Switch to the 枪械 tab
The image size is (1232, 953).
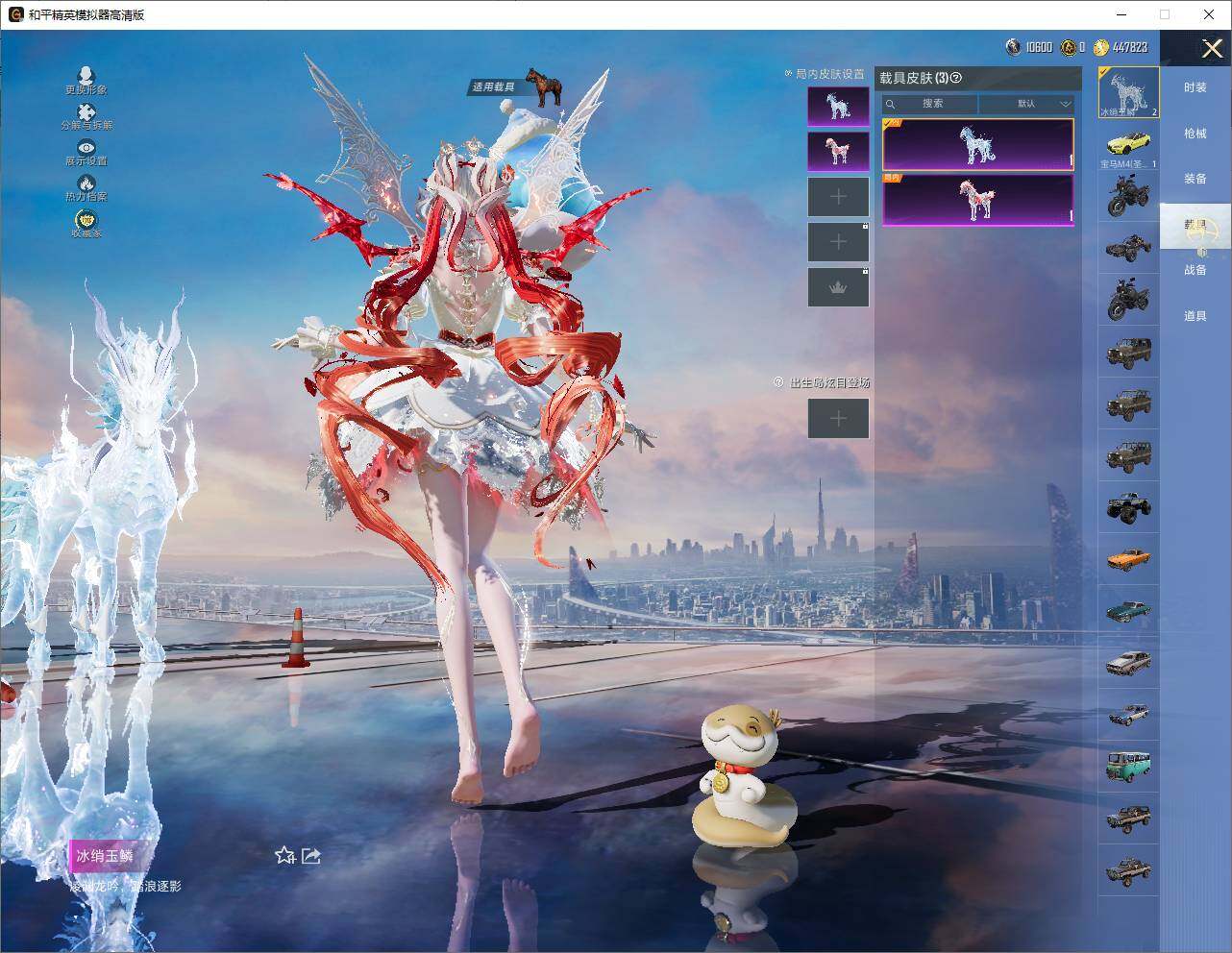point(1195,134)
